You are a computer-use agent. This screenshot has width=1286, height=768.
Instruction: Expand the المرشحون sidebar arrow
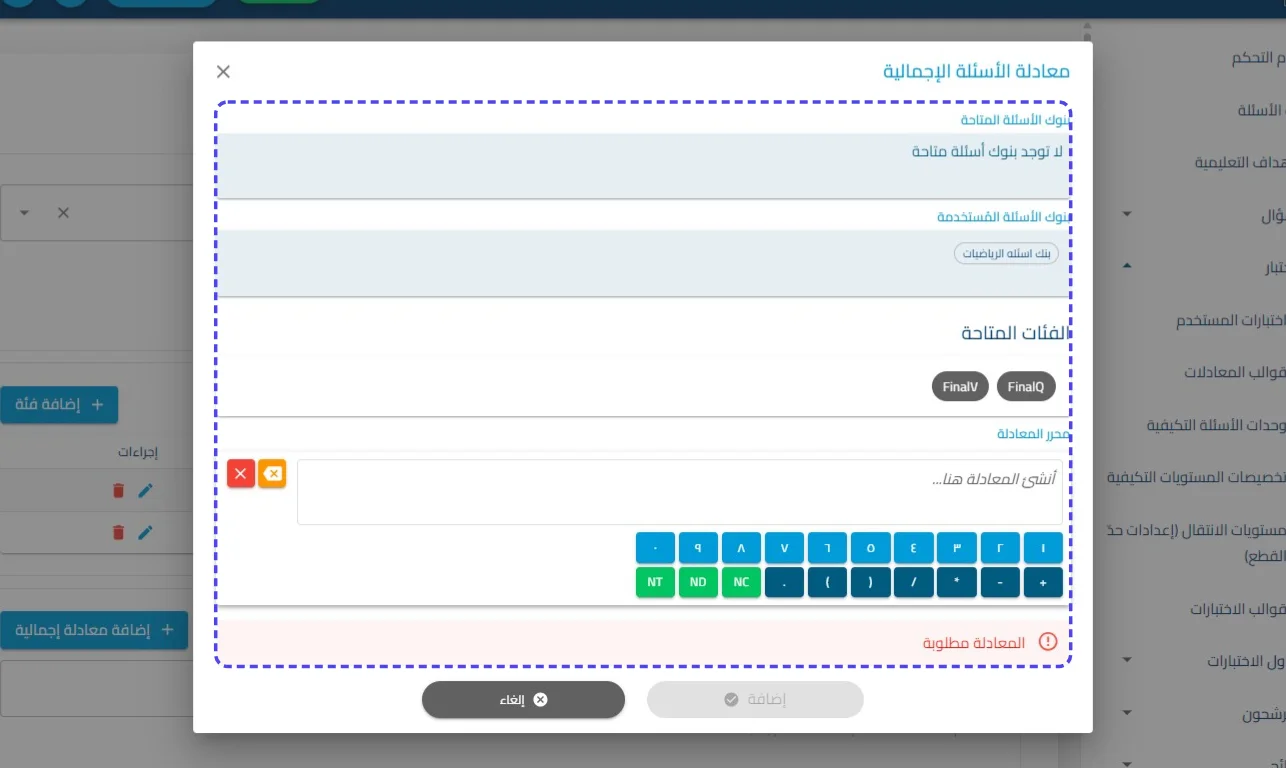pos(1127,713)
